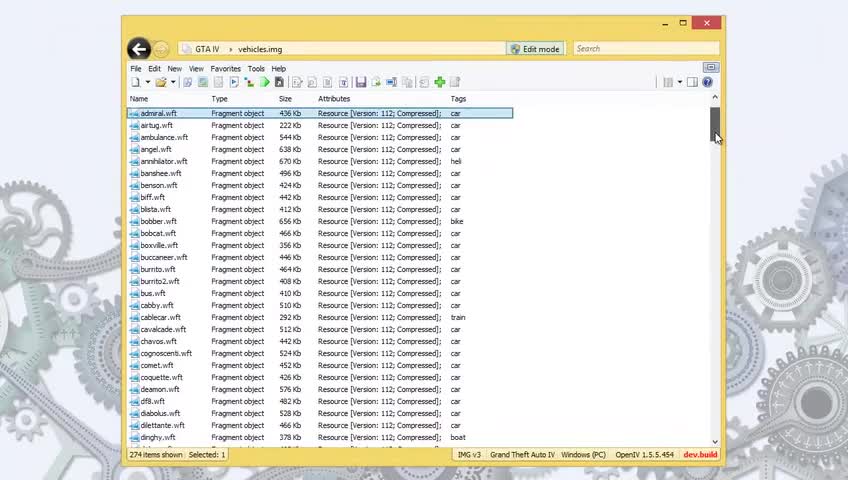This screenshot has height=480, width=848.
Task: Click the columns view mode icon
Action: tap(668, 82)
